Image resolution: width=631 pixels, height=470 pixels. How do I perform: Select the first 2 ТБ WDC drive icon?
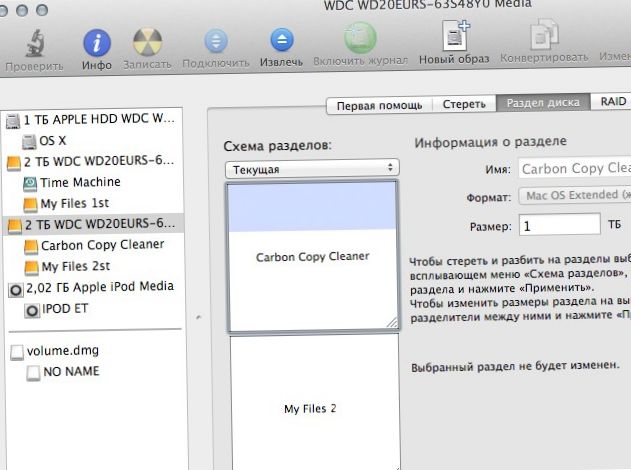point(14,163)
